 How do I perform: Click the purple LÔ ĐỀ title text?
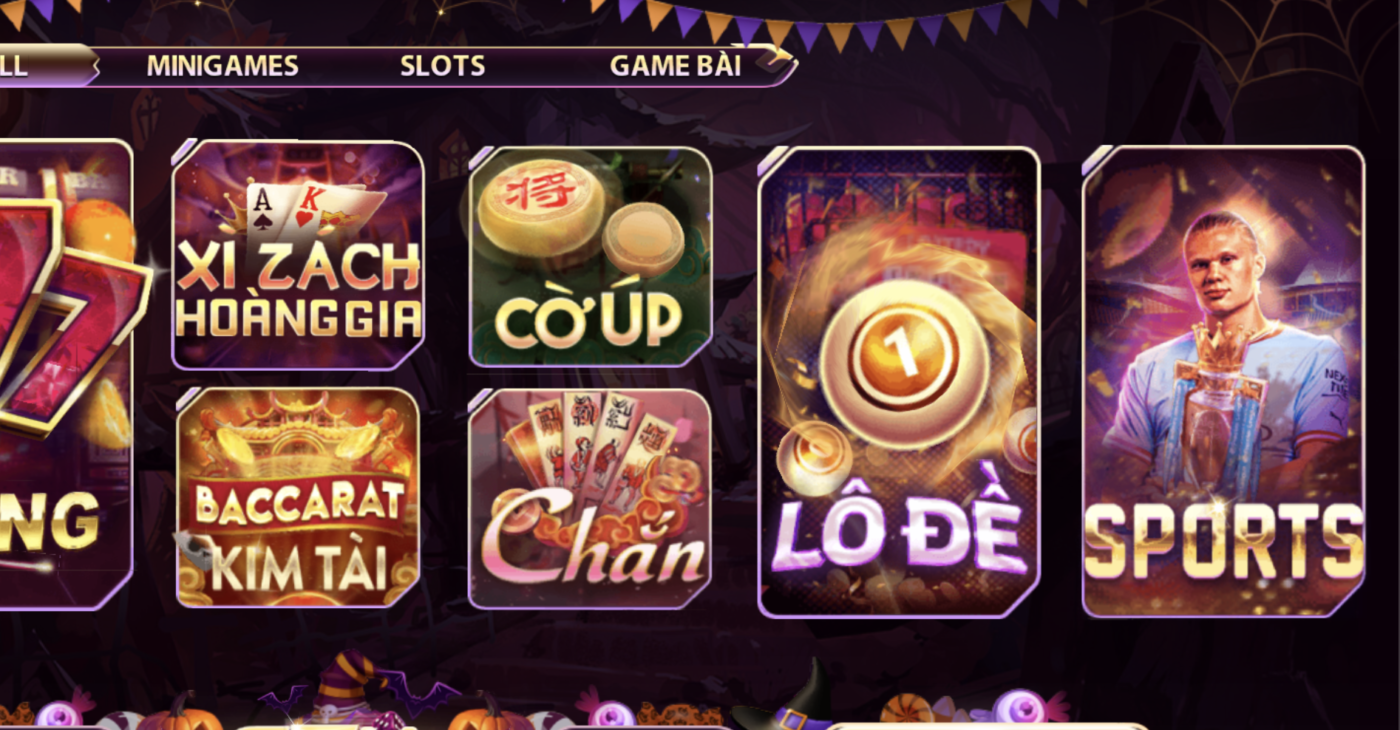click(x=897, y=531)
